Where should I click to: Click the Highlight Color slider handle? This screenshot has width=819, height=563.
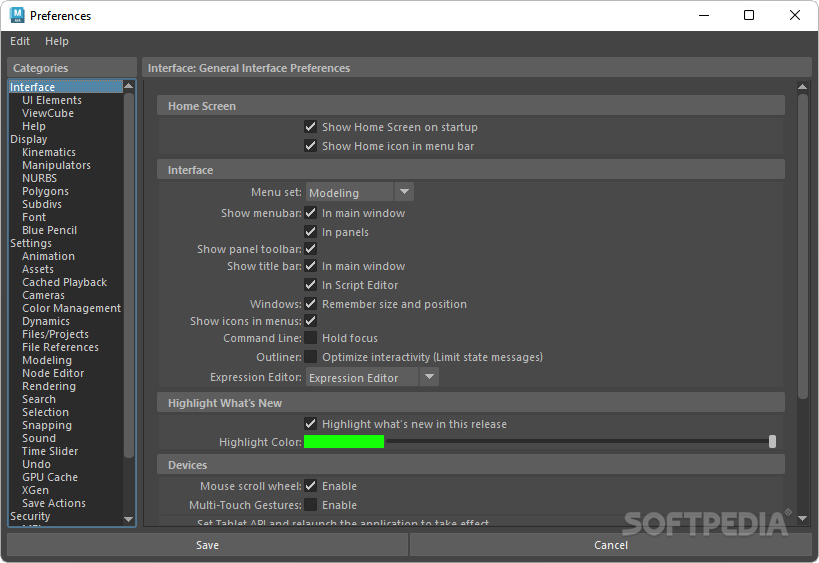pyautogui.click(x=772, y=442)
